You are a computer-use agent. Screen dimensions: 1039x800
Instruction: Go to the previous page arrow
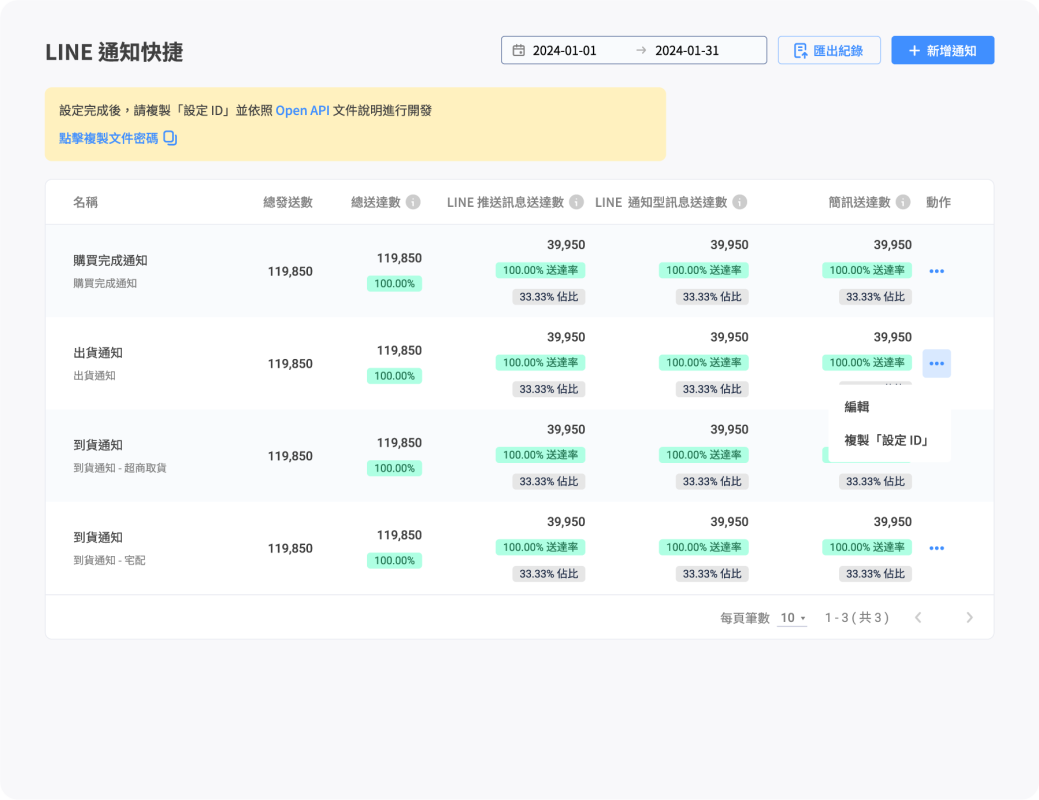tap(918, 618)
